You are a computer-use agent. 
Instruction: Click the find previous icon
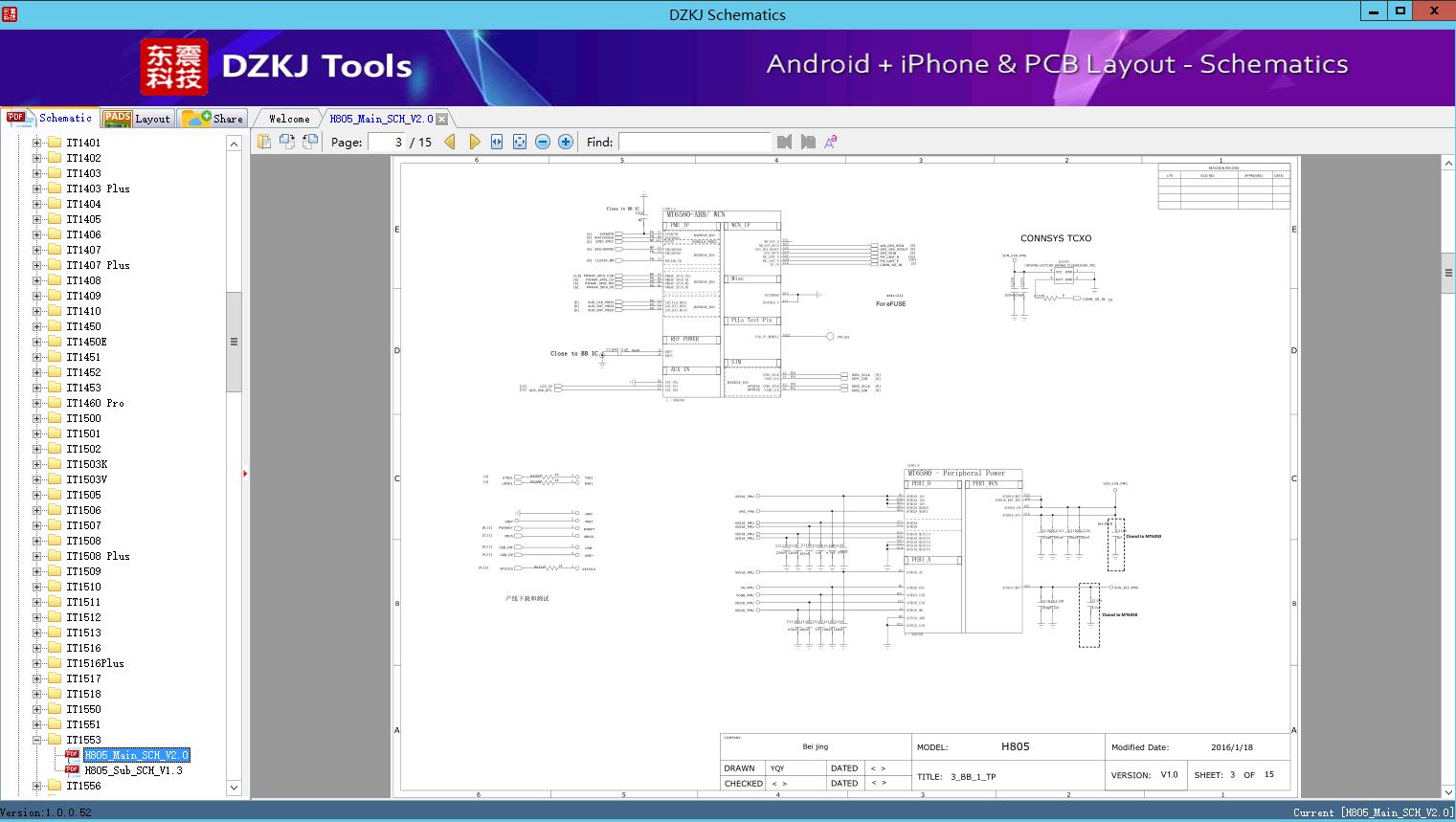(784, 142)
